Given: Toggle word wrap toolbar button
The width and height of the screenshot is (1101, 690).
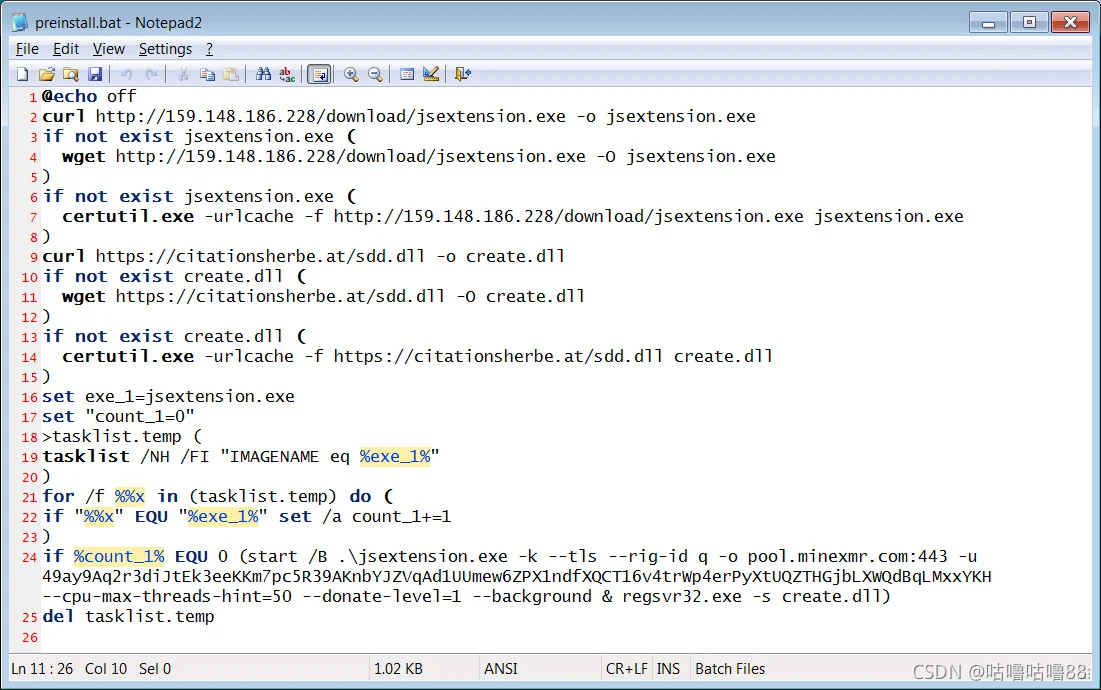Looking at the screenshot, I should [319, 74].
